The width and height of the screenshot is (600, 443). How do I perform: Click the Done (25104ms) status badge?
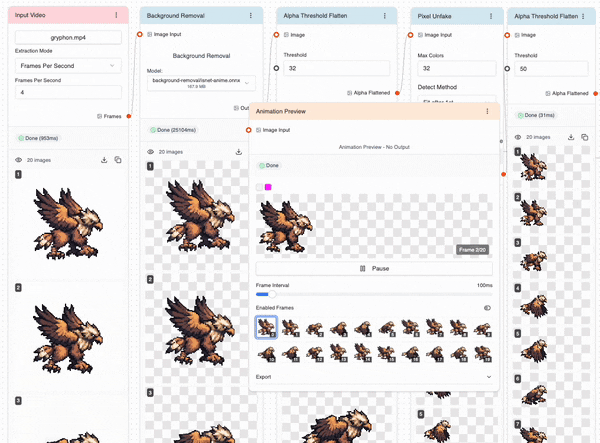point(173,130)
